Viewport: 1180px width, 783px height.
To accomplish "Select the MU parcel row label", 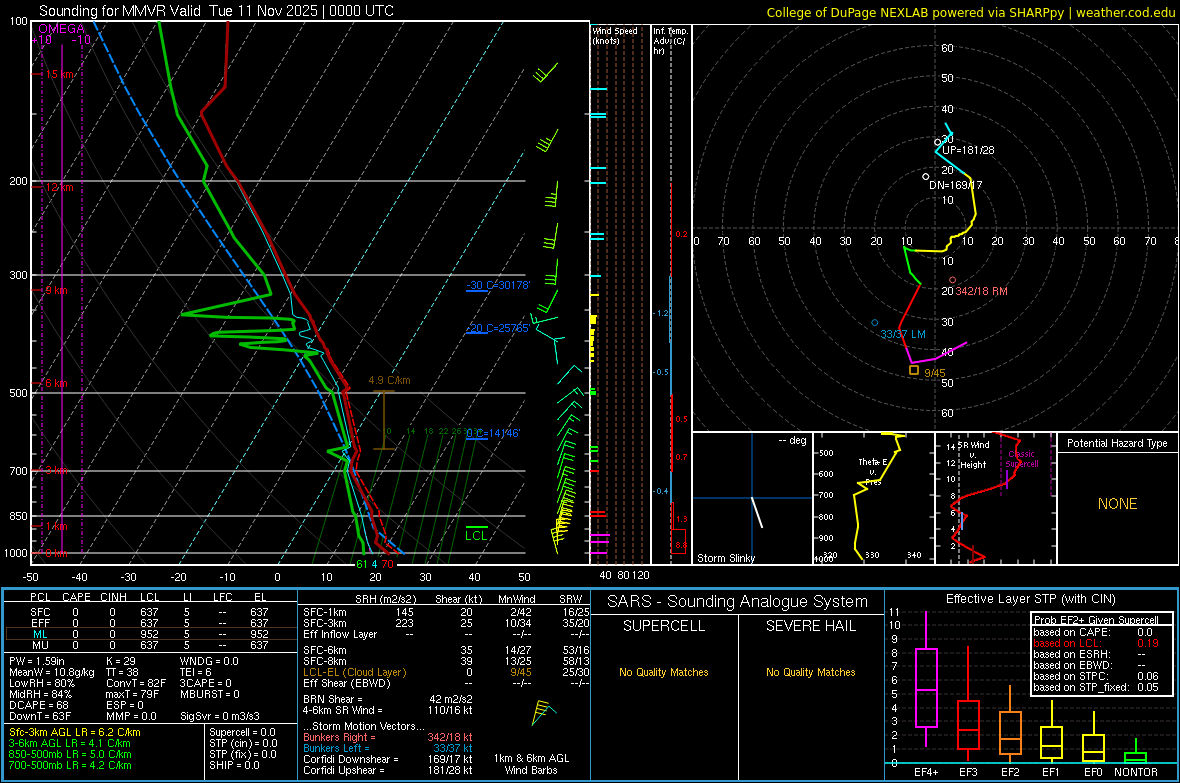I will (x=40, y=644).
